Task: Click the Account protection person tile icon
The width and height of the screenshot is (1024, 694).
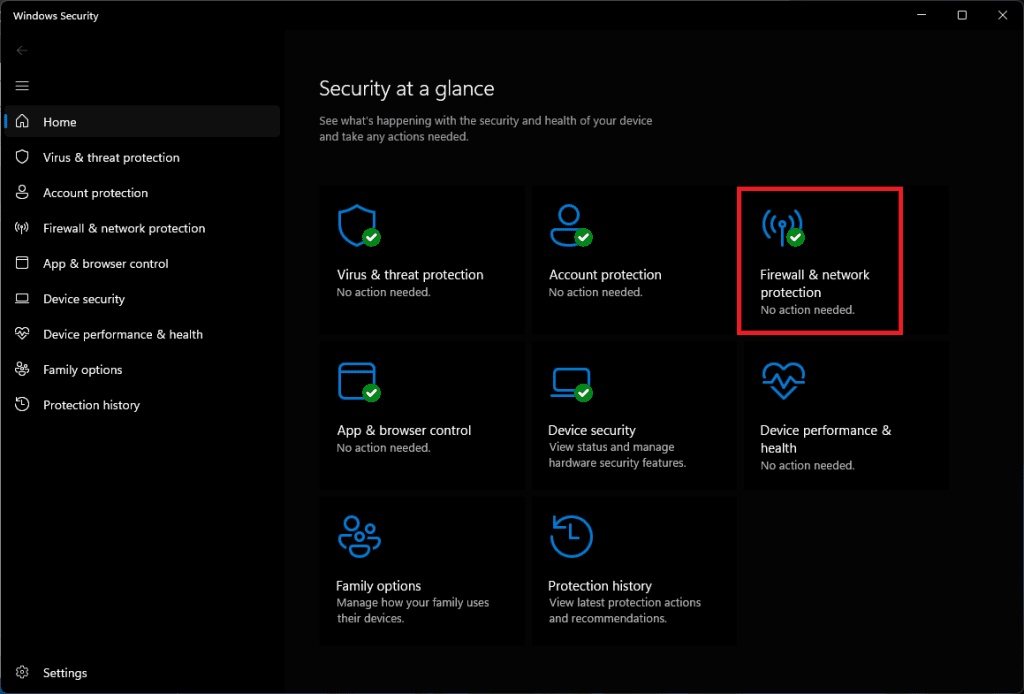Action: click(x=569, y=226)
